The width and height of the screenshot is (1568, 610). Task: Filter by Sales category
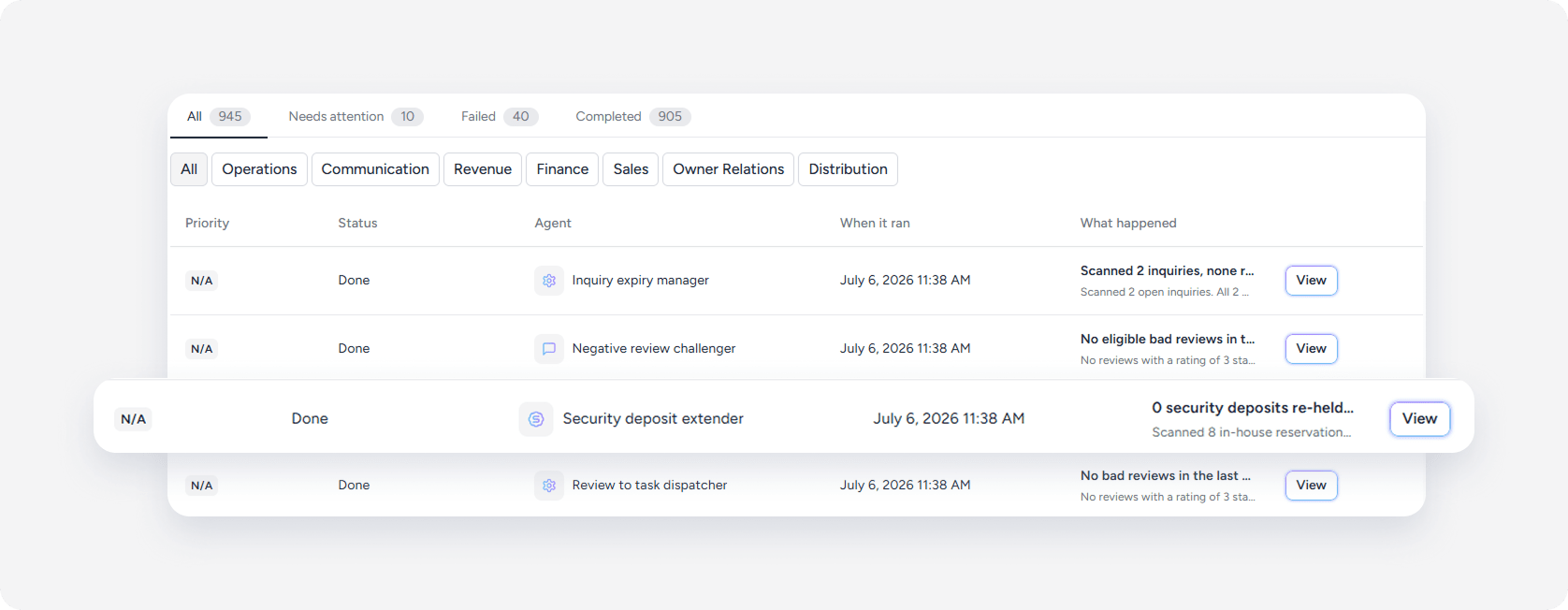tap(631, 169)
